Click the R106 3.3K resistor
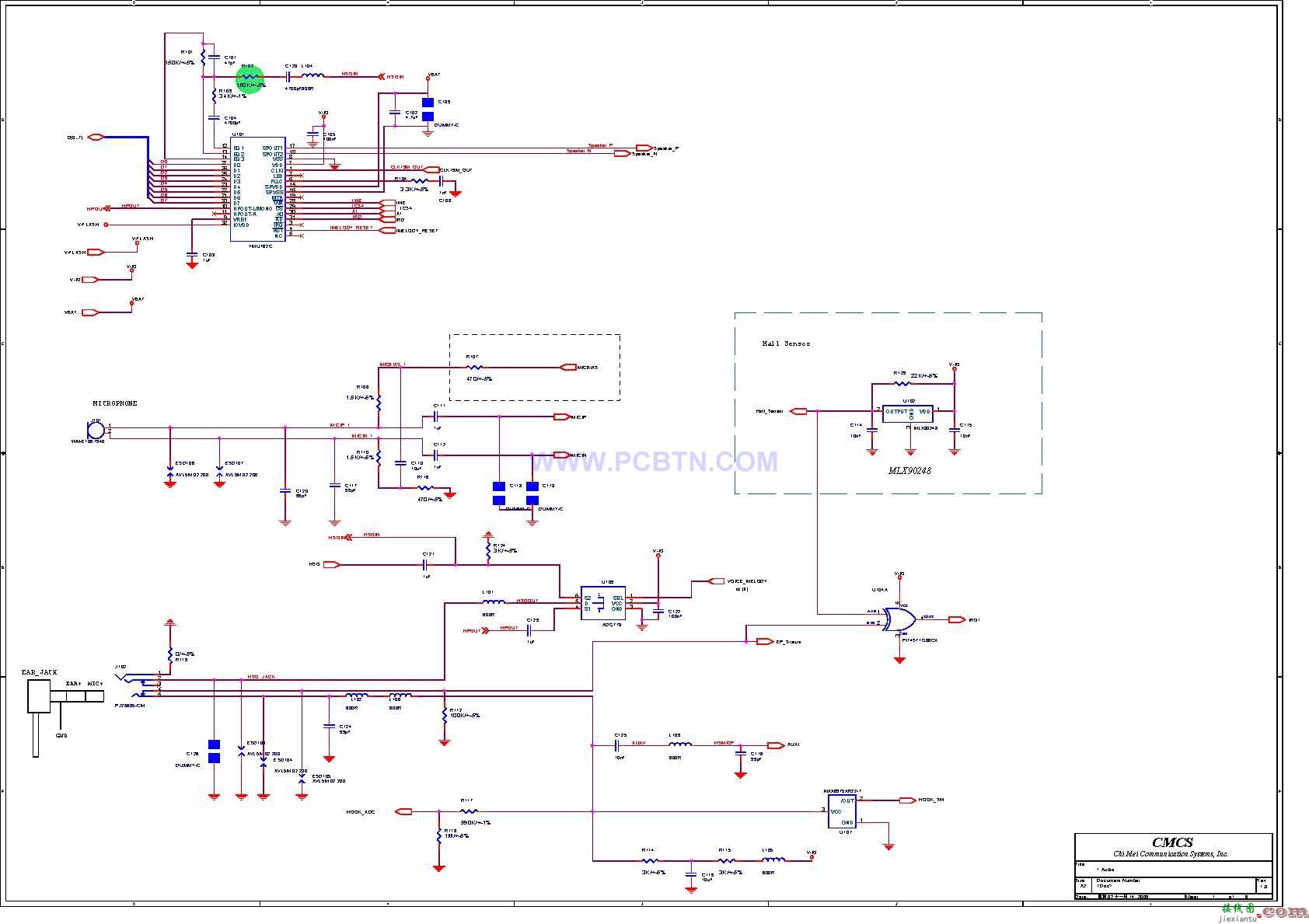This screenshot has width=1309, height=924. pyautogui.click(x=420, y=181)
